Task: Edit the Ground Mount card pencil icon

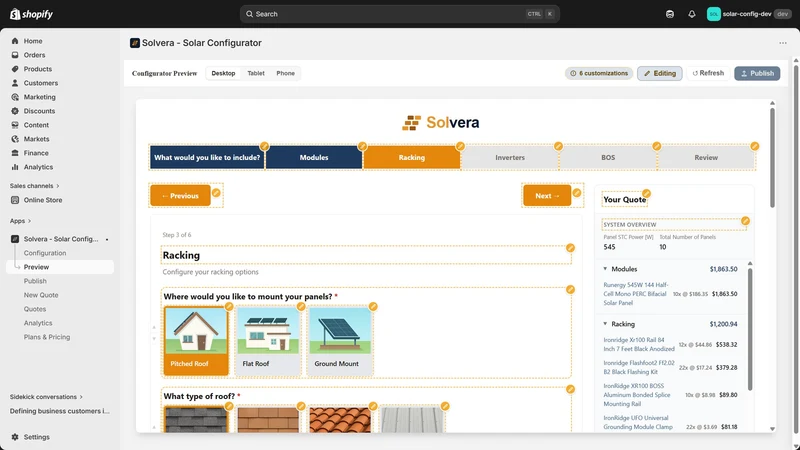Action: (373, 307)
